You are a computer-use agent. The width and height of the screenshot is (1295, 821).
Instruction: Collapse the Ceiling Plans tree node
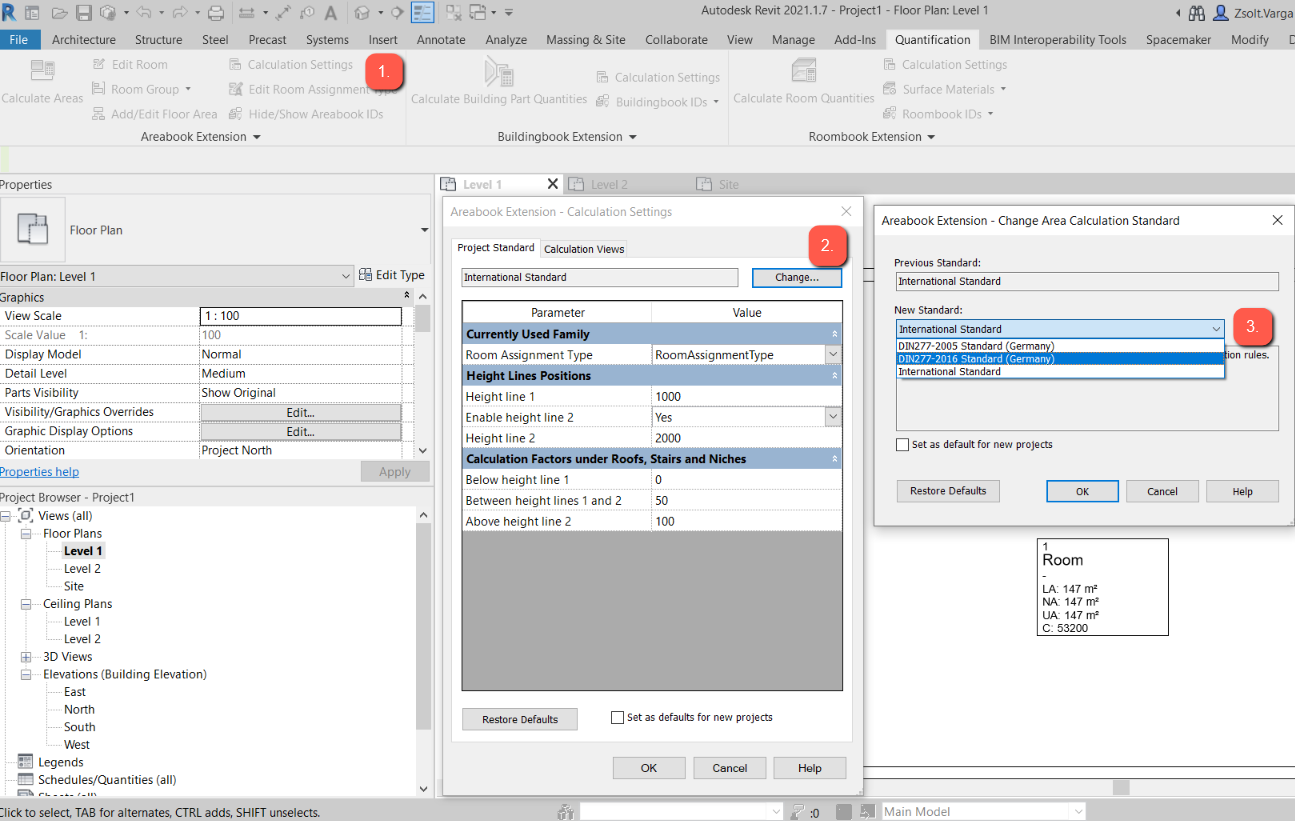[x=25, y=604]
